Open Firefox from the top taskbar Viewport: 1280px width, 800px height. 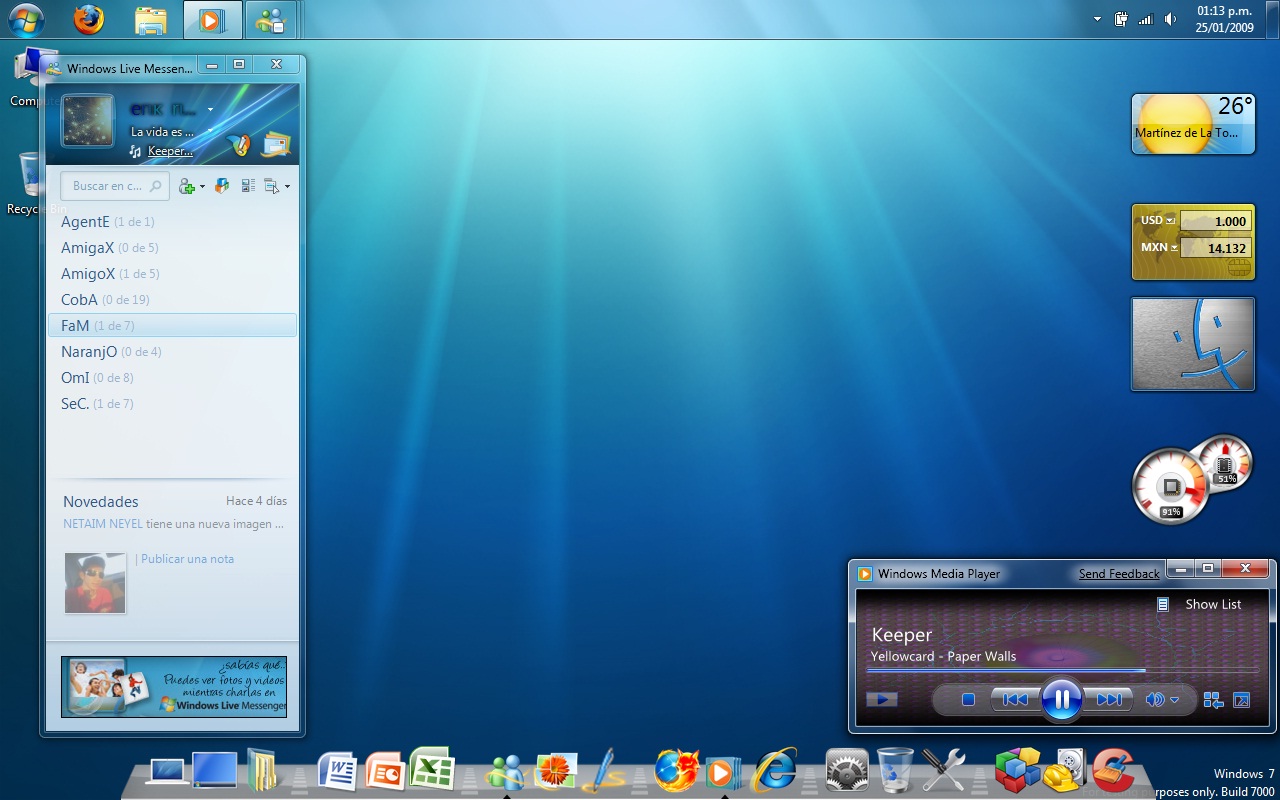pyautogui.click(x=88, y=19)
